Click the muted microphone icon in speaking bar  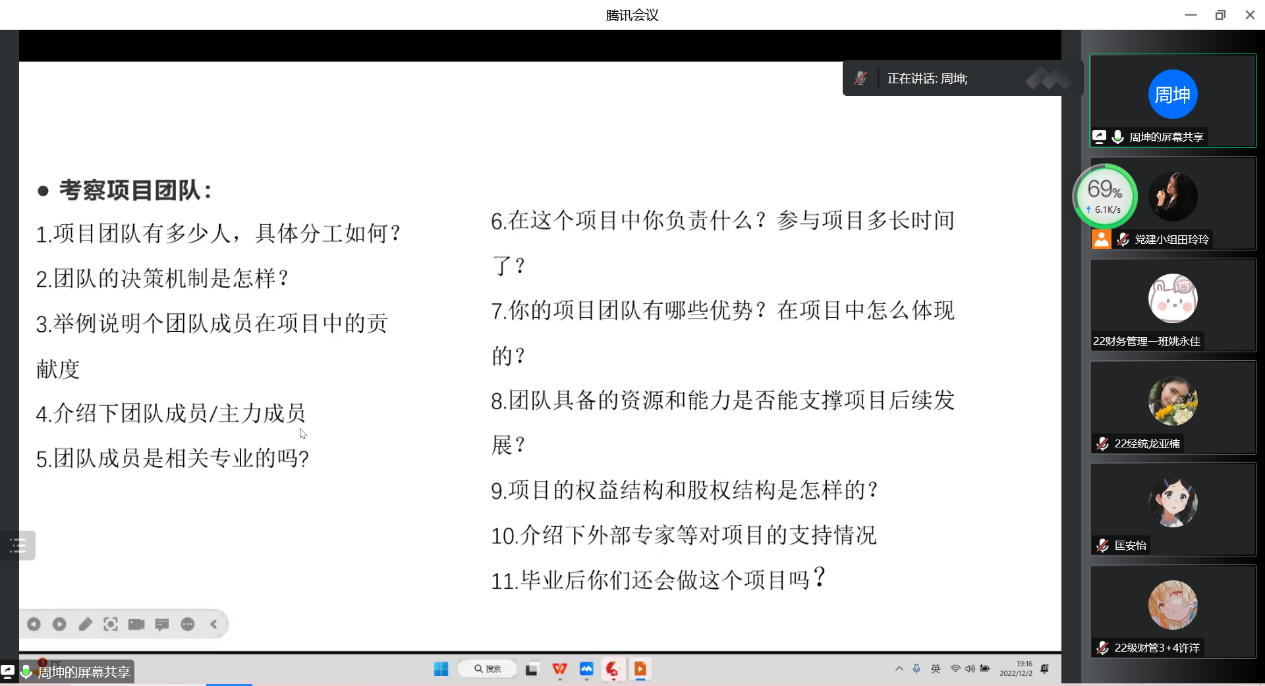[x=861, y=78]
